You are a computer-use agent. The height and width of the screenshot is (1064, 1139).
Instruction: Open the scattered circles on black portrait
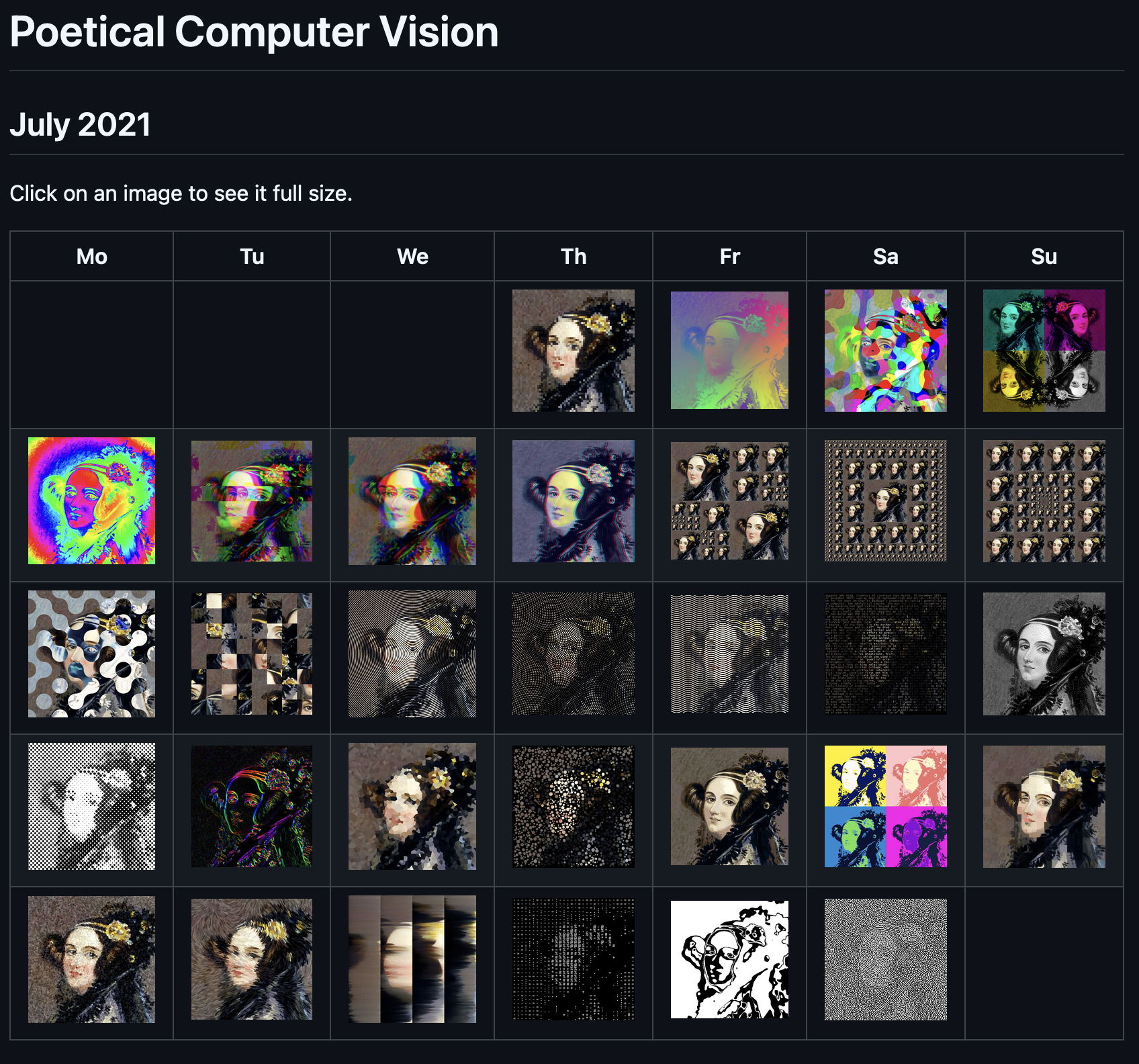573,807
